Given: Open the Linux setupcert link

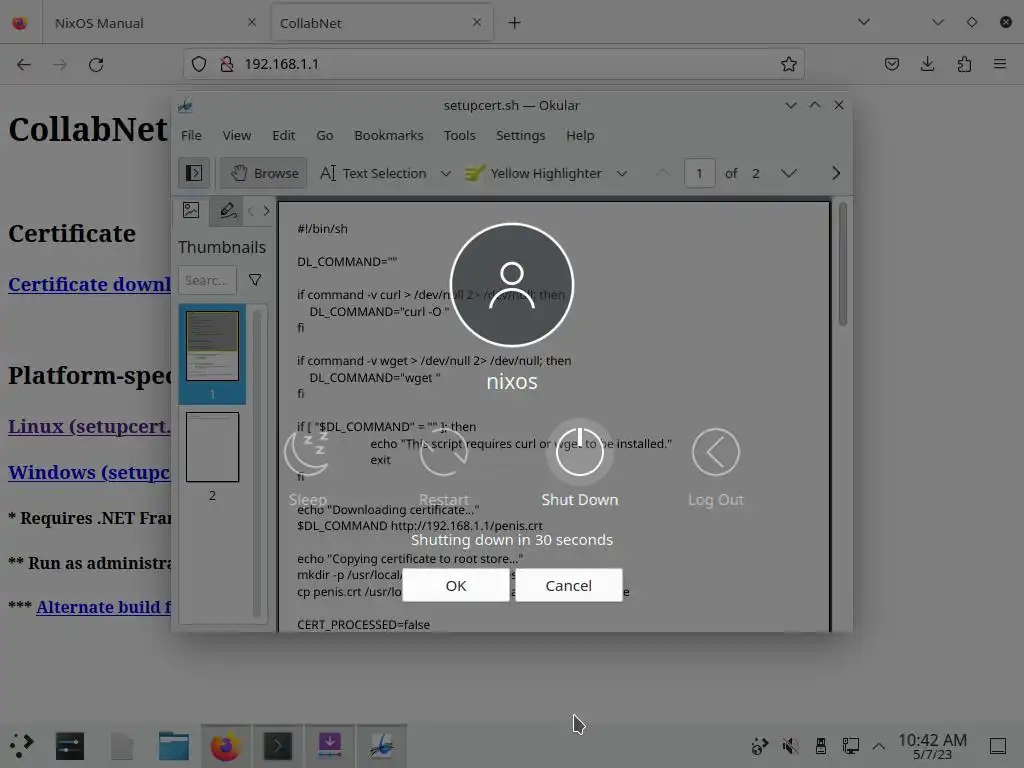Looking at the screenshot, I should point(89,426).
